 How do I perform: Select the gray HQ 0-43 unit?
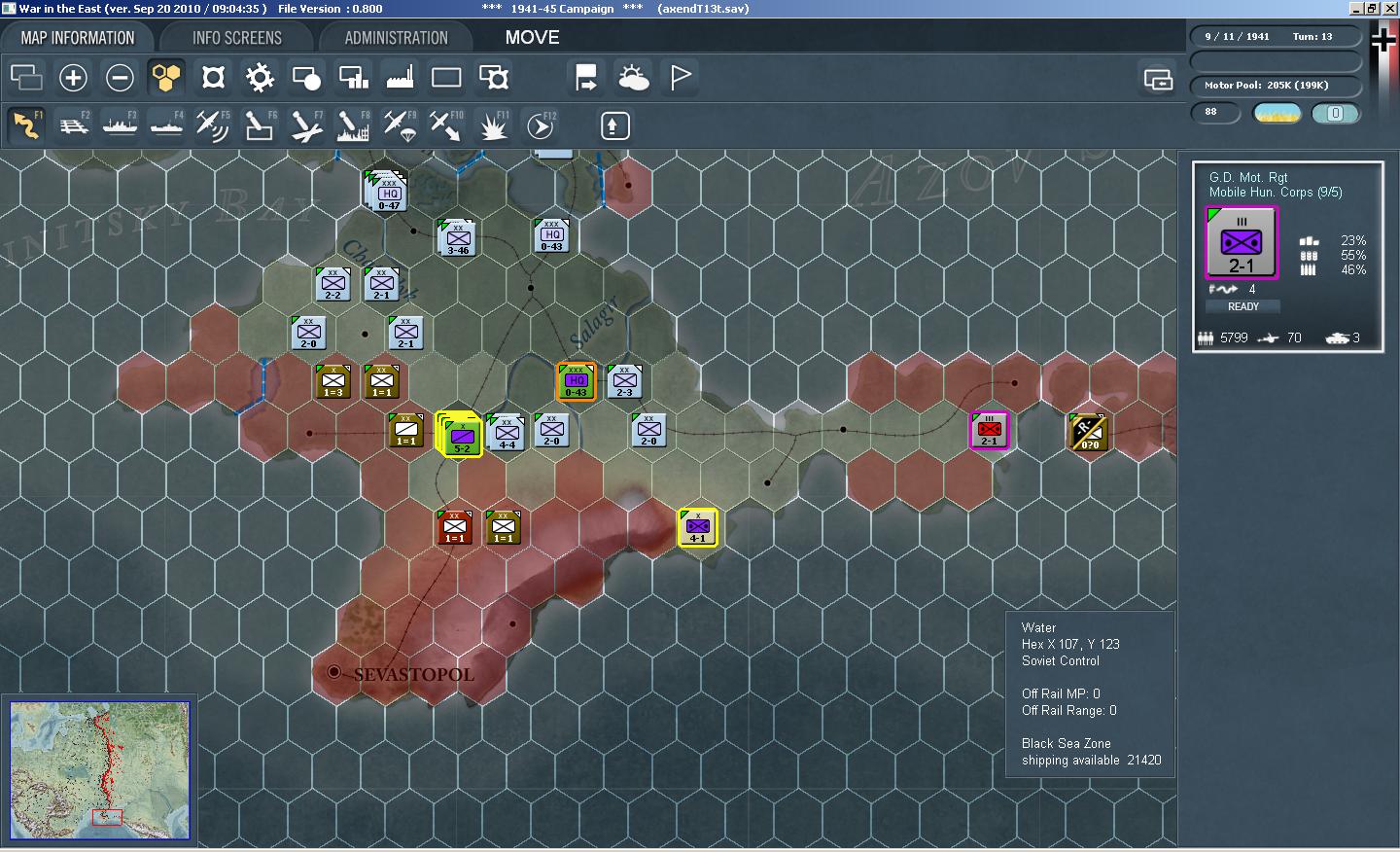pos(551,234)
